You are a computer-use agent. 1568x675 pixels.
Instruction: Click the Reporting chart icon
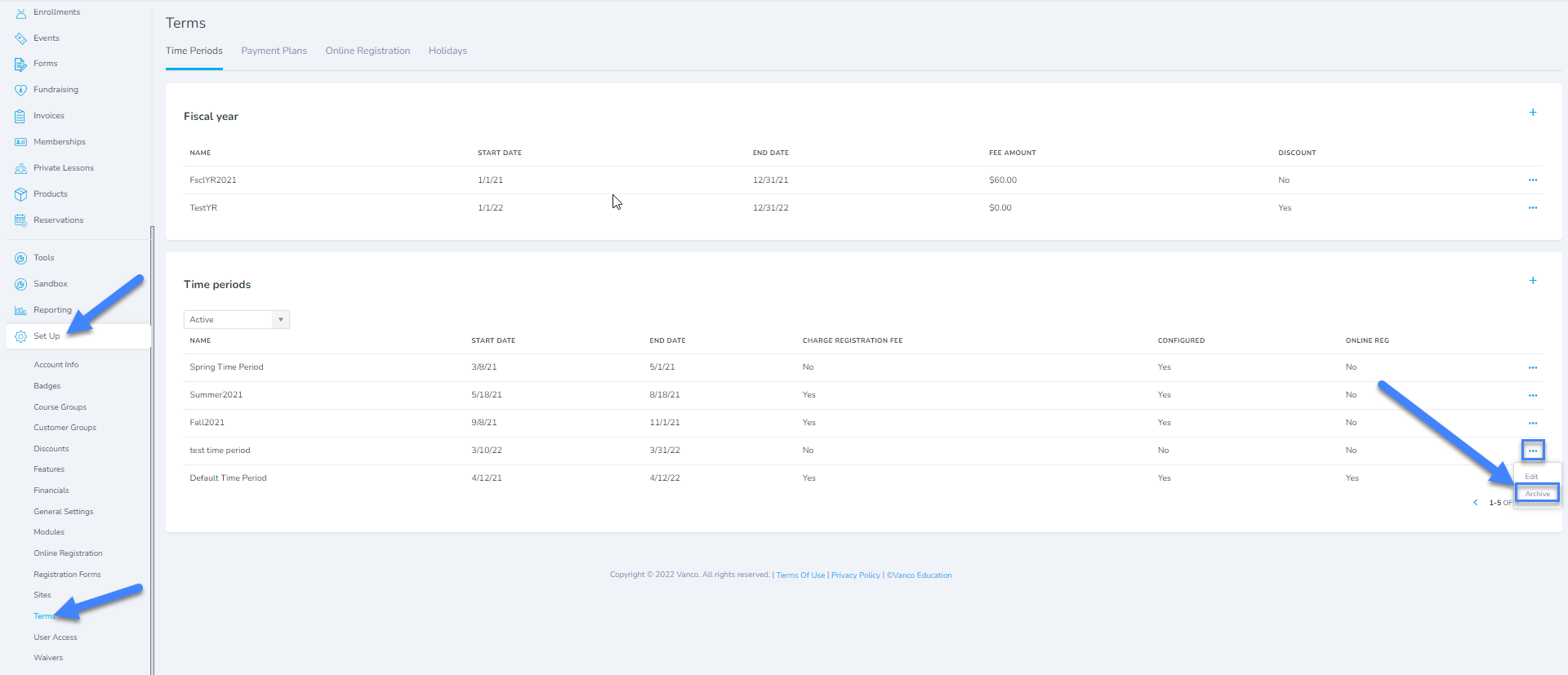click(20, 310)
